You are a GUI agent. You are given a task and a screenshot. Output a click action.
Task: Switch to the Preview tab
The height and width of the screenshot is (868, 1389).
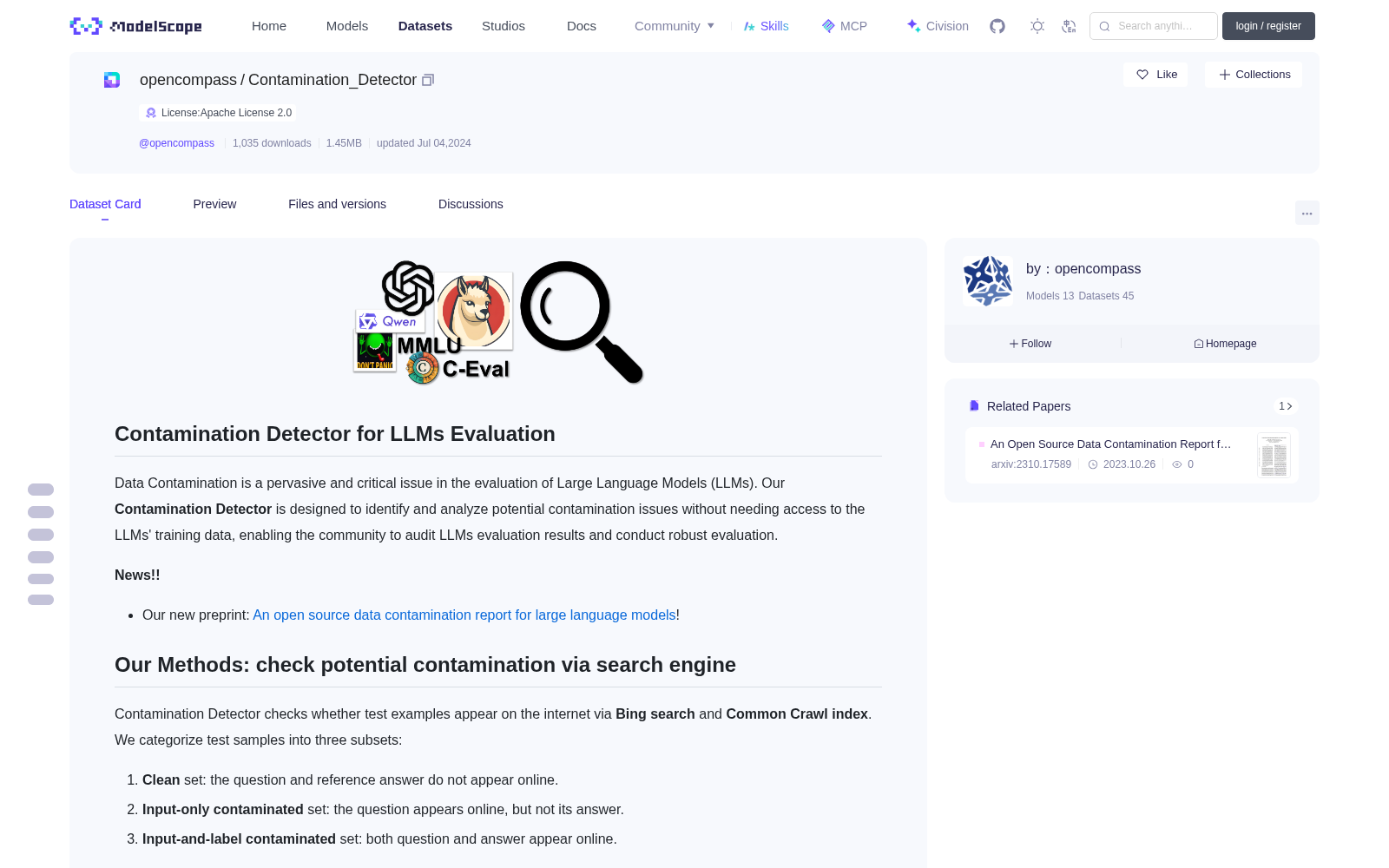pos(214,204)
